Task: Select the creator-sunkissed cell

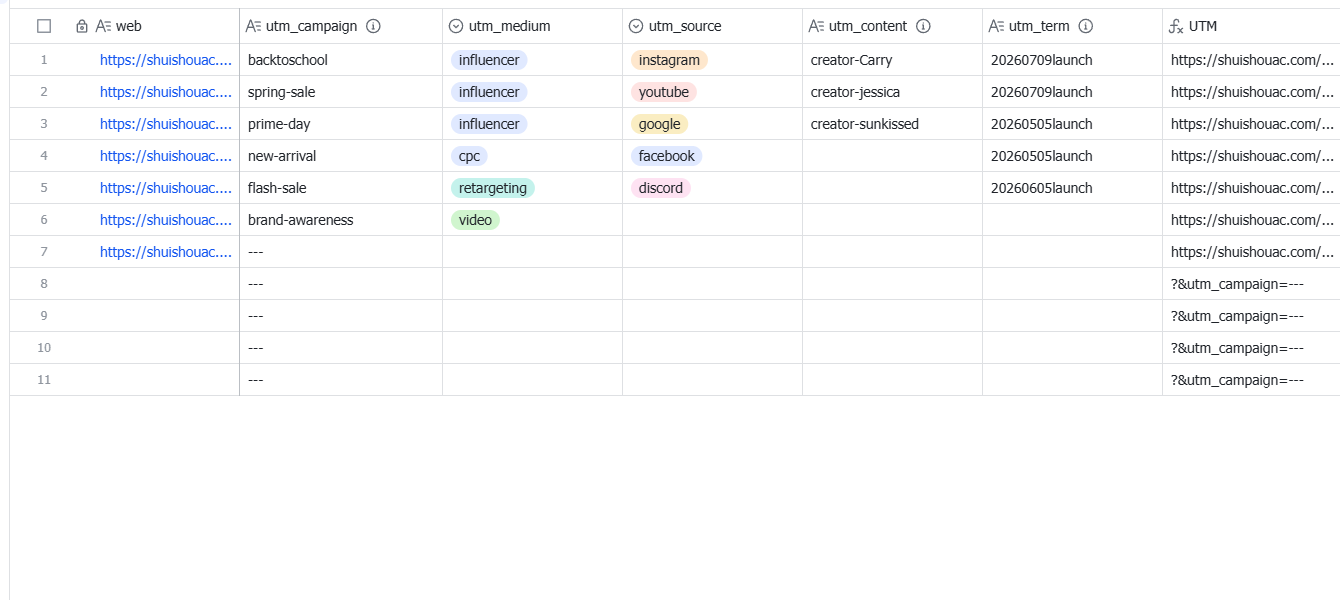Action: pyautogui.click(x=892, y=124)
